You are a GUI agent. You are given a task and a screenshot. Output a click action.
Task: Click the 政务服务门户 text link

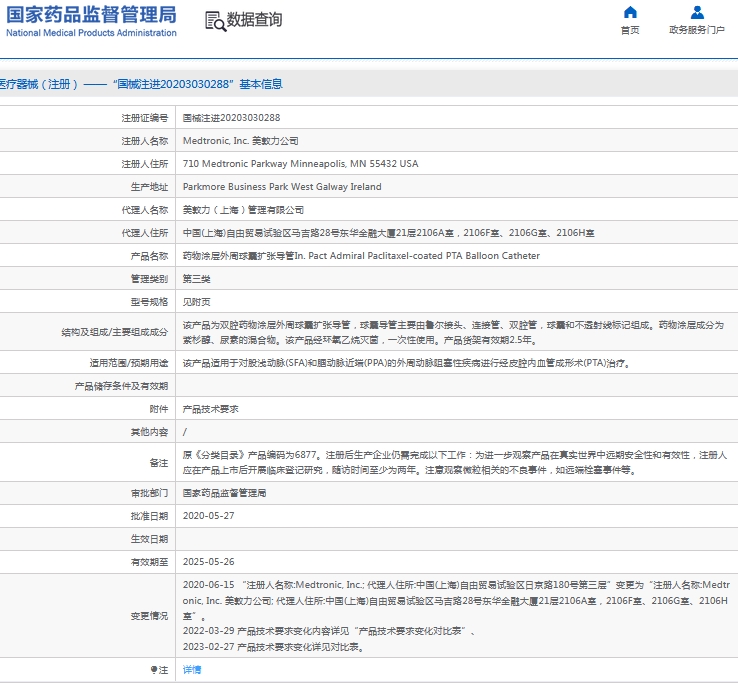[x=697, y=30]
